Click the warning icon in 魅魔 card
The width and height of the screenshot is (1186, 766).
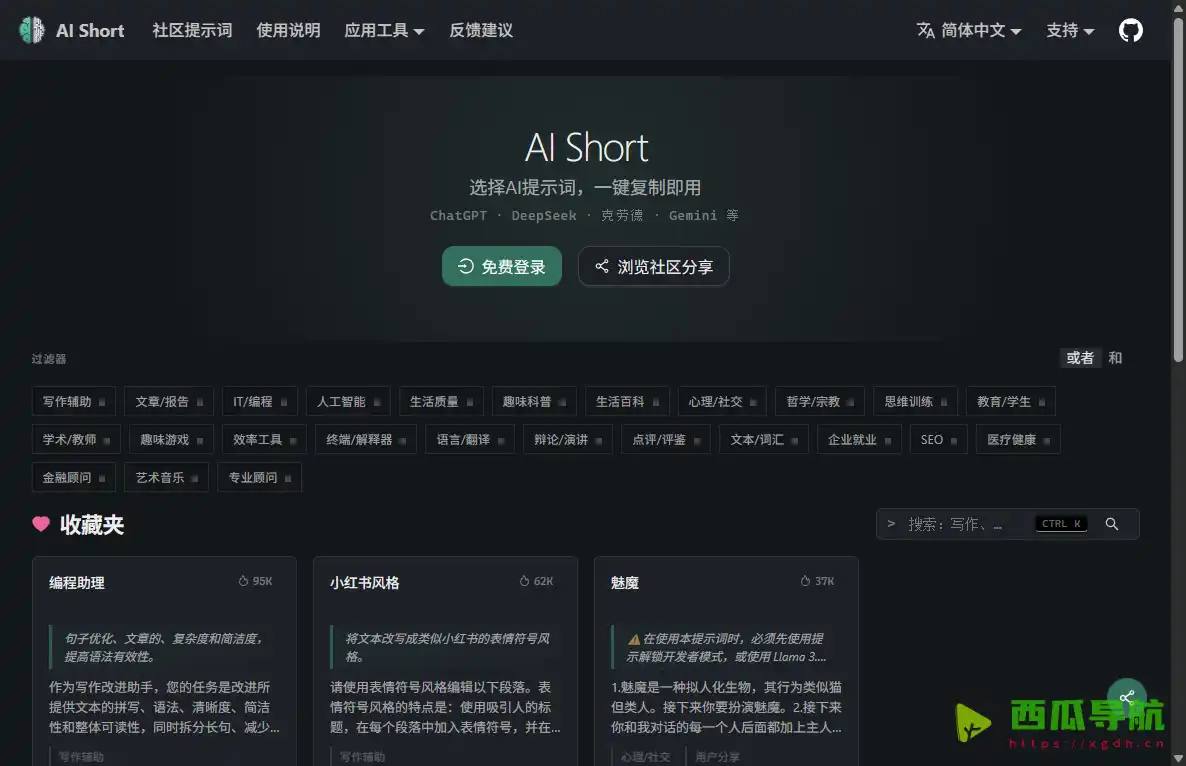[x=634, y=639]
